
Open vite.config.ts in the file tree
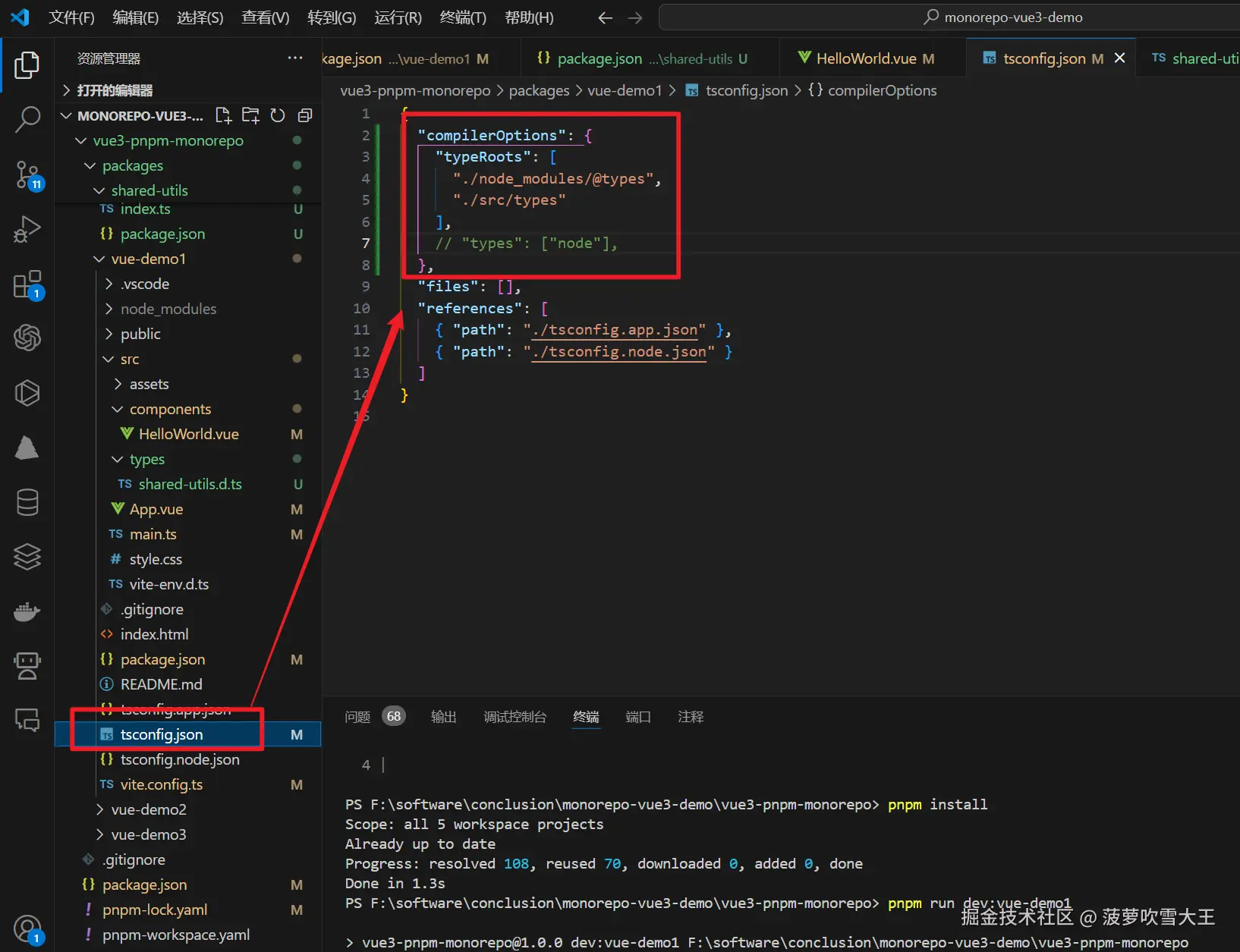pos(187,784)
